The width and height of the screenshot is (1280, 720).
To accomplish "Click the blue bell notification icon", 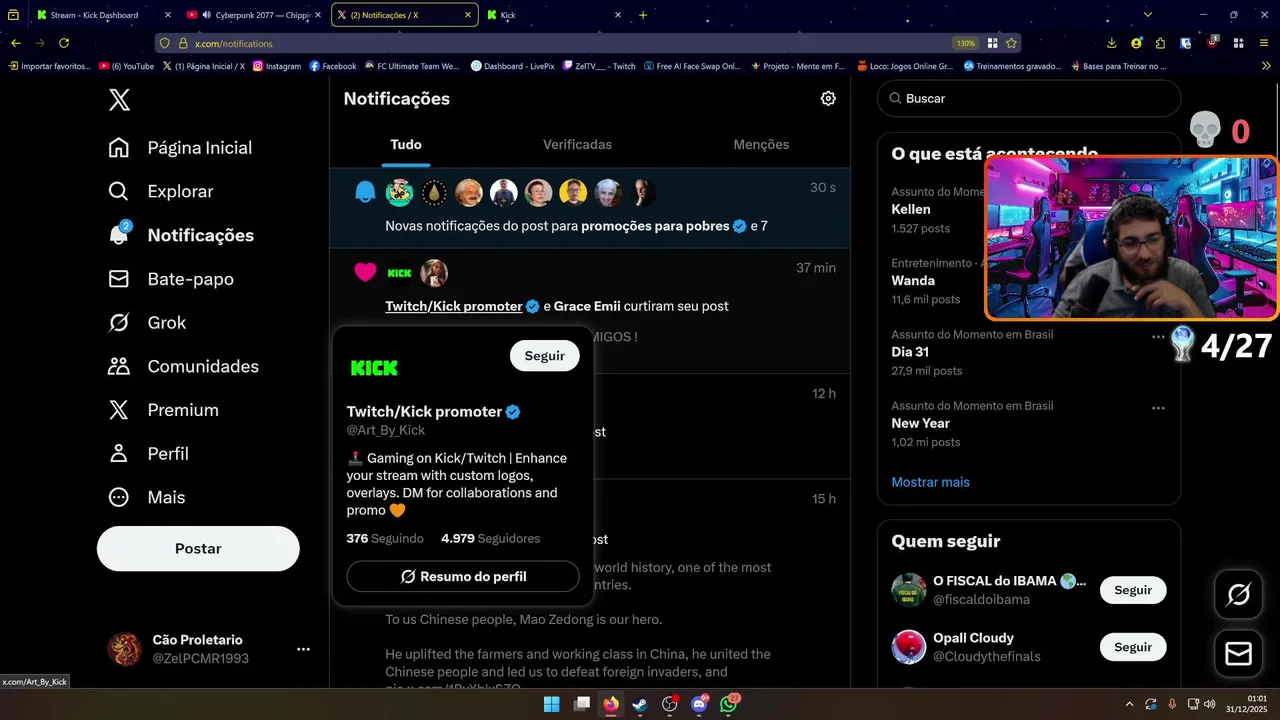I will [365, 192].
